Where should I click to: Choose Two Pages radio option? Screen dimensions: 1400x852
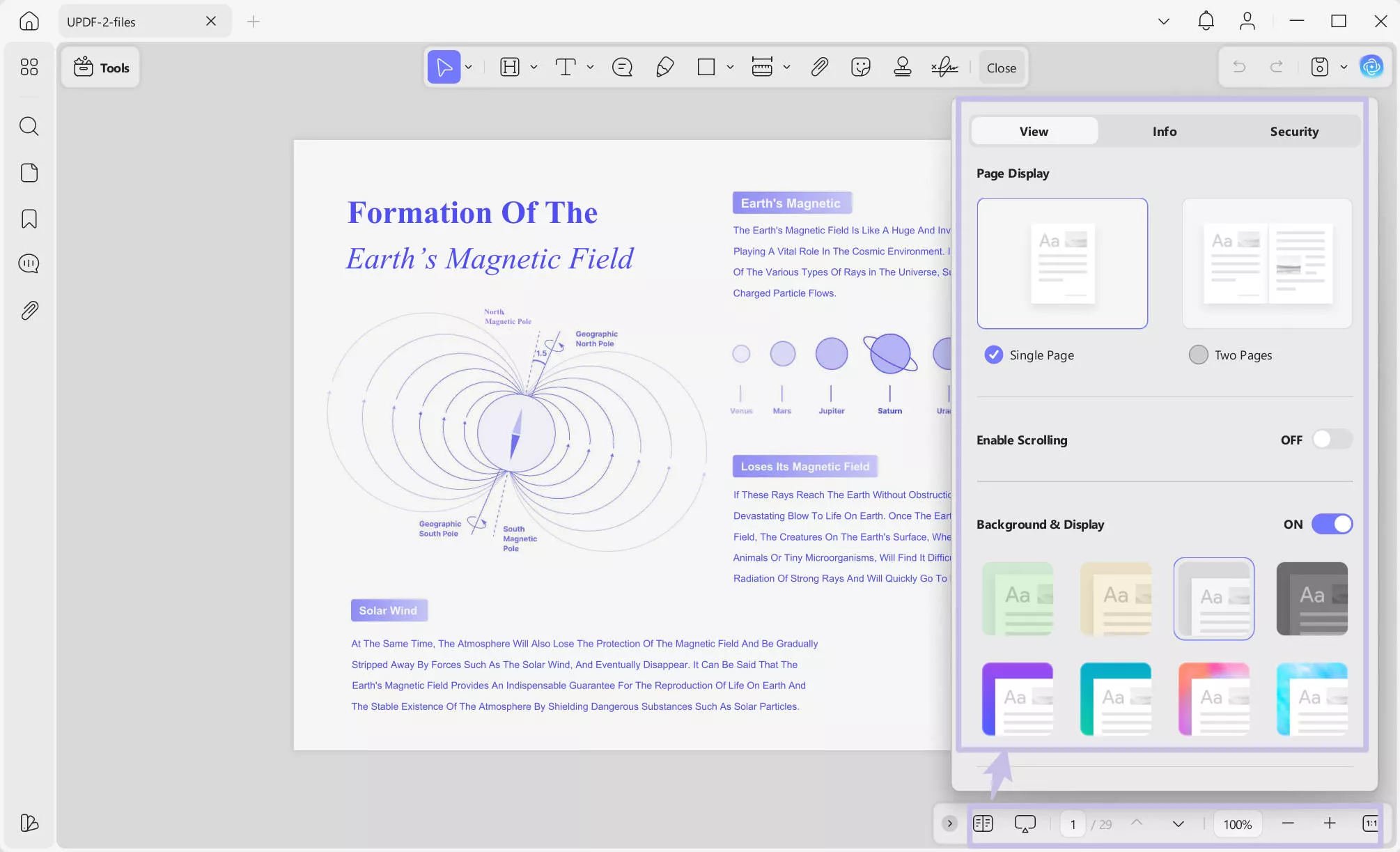(x=1198, y=355)
